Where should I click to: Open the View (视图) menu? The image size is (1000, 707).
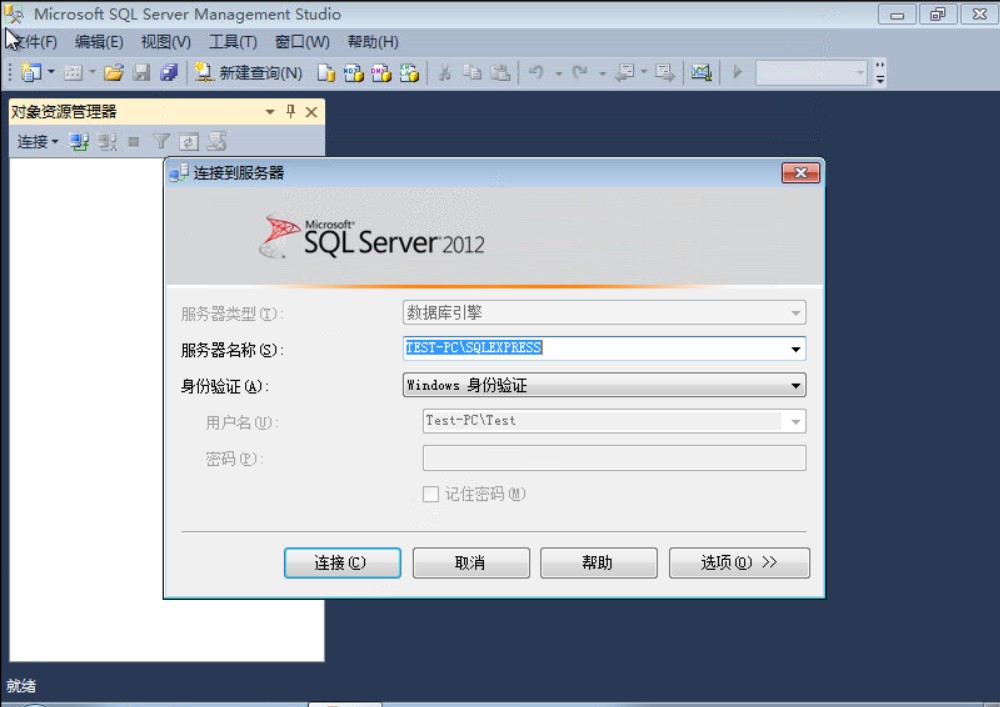point(165,42)
